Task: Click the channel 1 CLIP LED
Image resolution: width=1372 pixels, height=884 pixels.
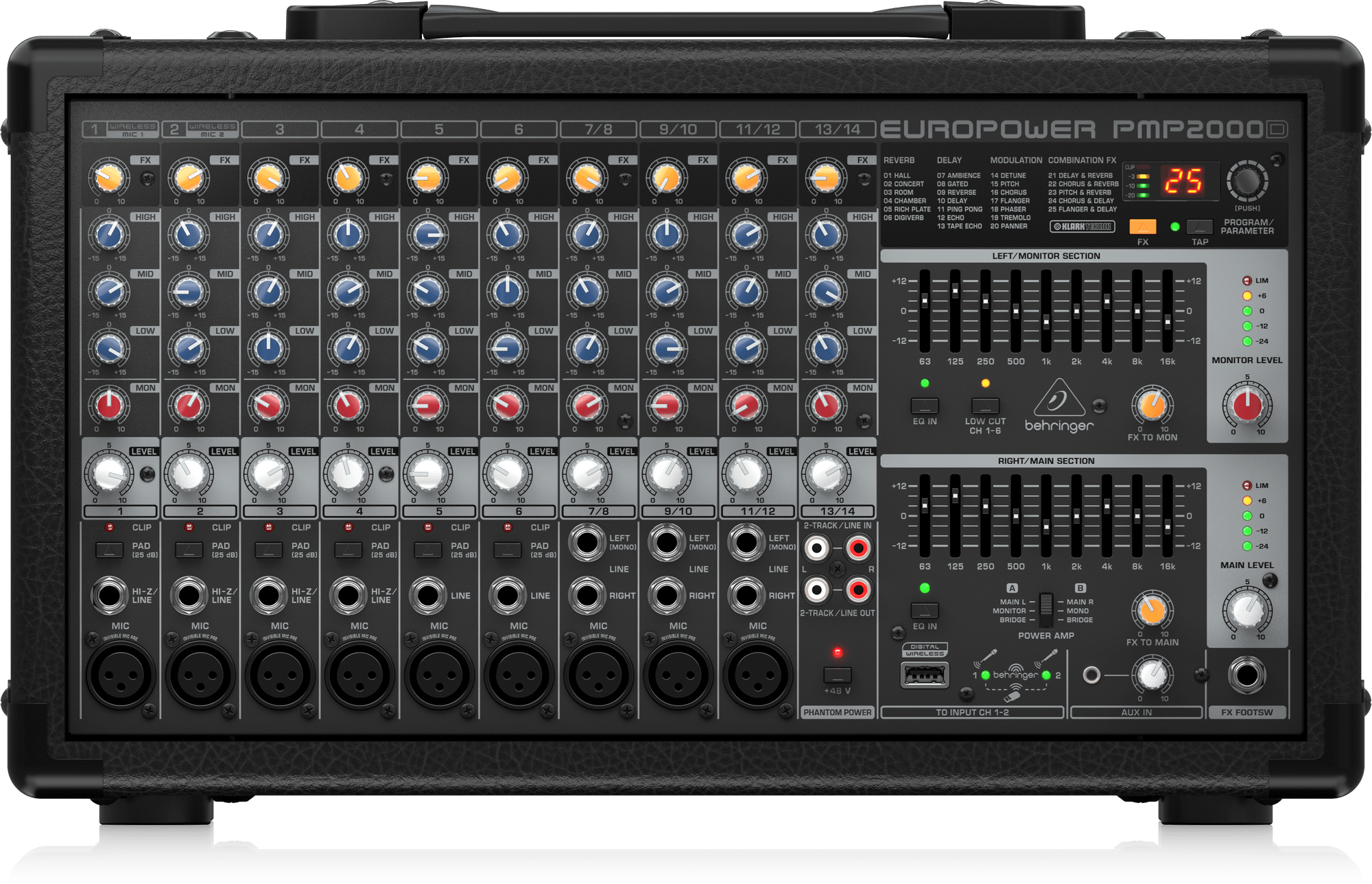Action: pos(109,527)
